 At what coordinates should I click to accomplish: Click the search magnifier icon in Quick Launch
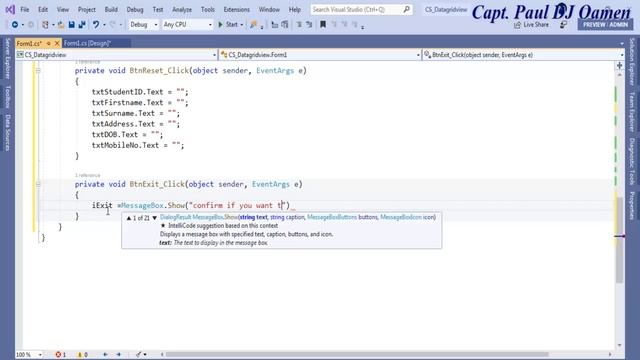pos(407,9)
